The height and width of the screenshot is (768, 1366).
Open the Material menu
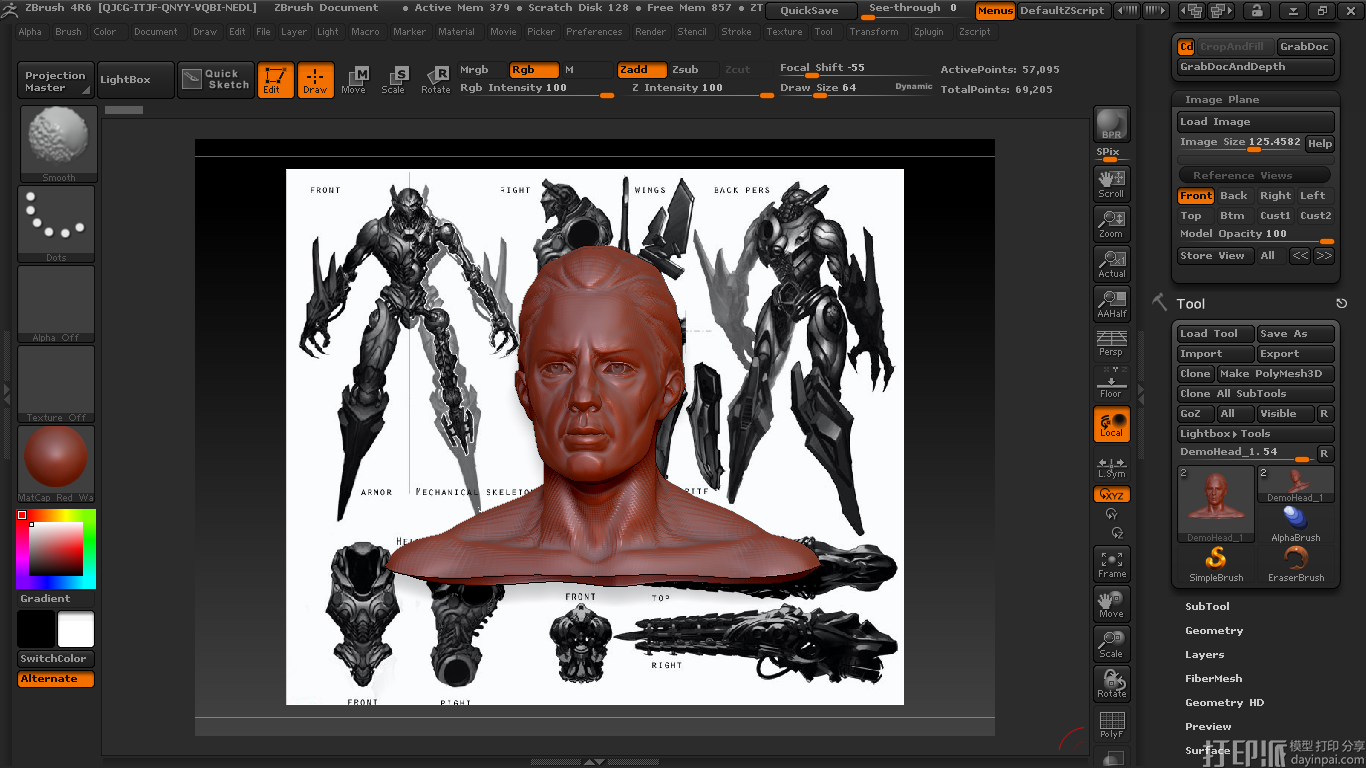point(456,32)
